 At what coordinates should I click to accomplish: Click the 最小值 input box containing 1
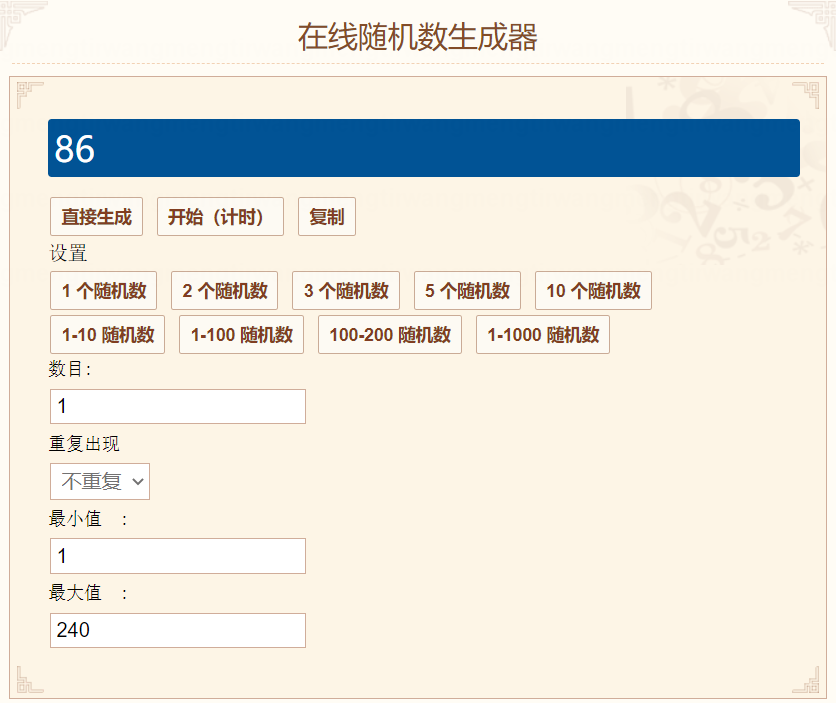(177, 556)
